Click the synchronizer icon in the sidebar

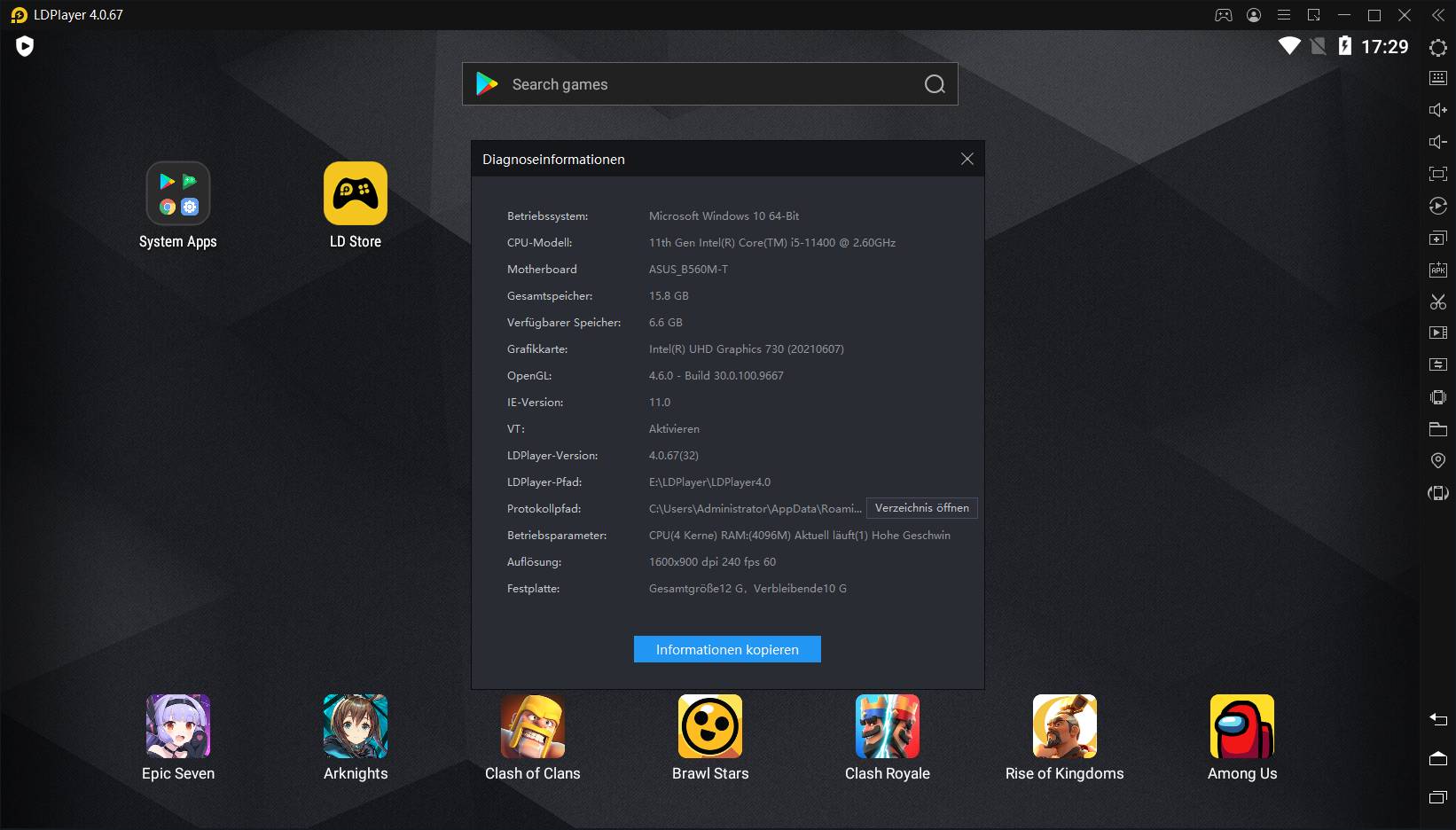(x=1438, y=364)
